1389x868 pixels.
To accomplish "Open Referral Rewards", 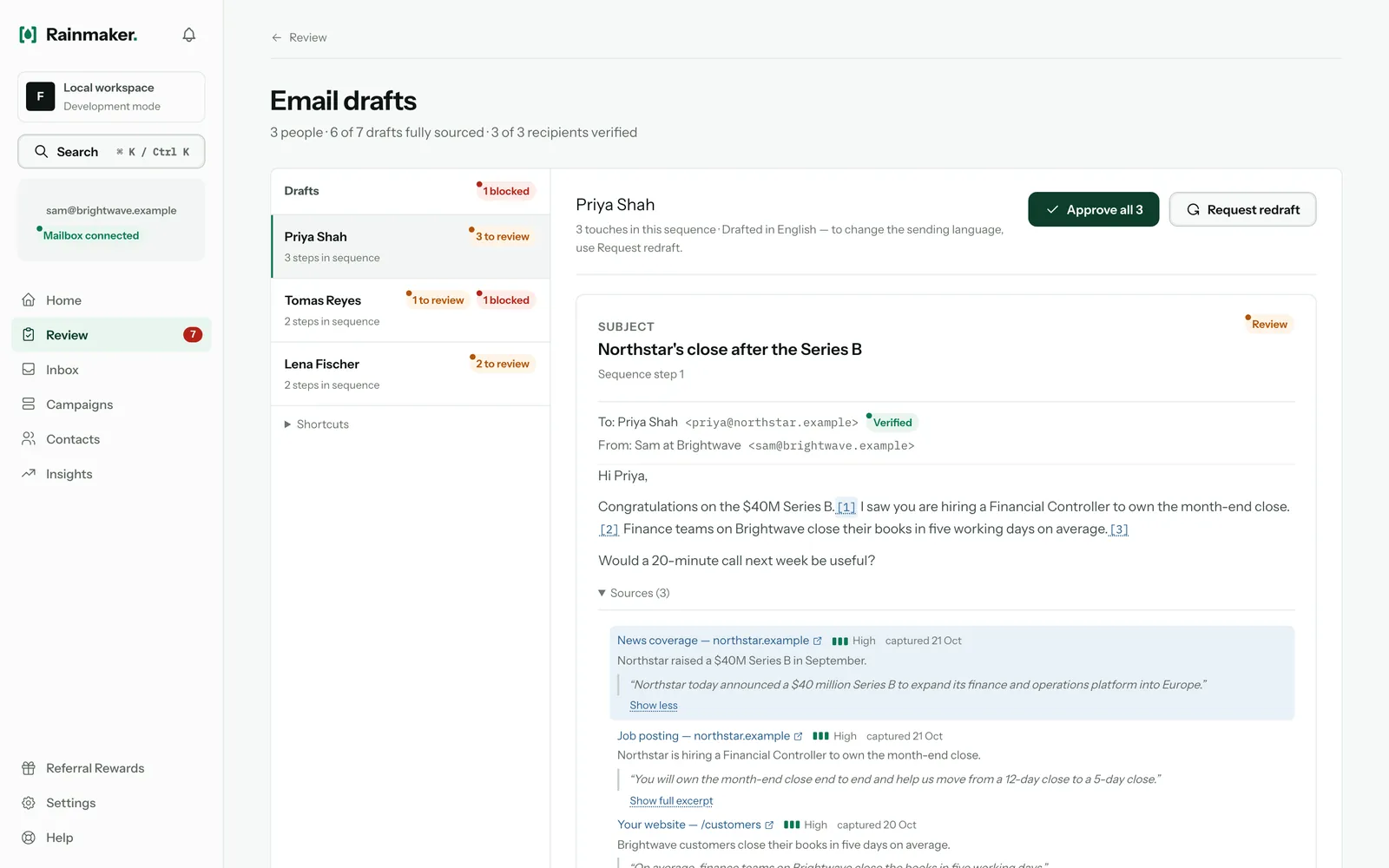I will pyautogui.click(x=111, y=768).
